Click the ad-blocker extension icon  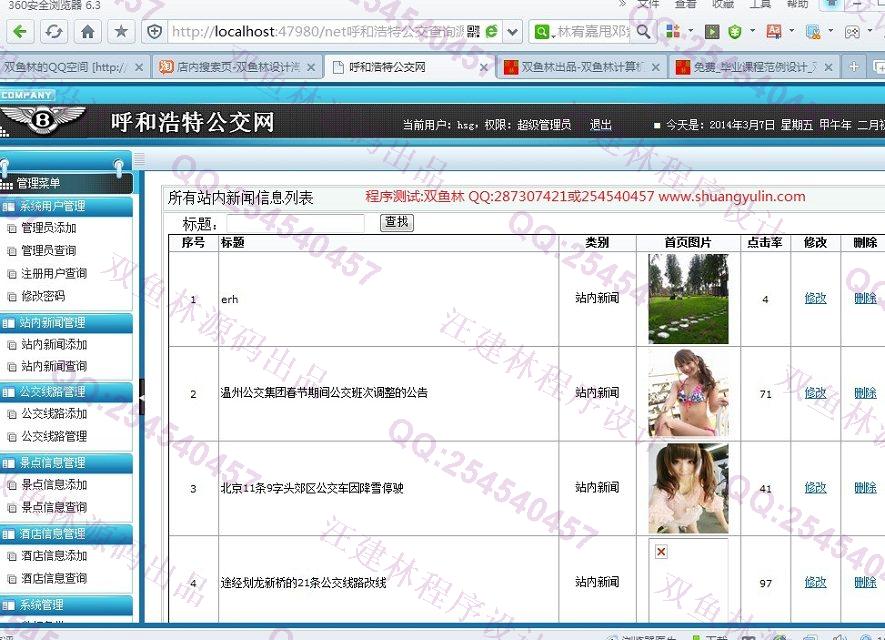coord(813,32)
